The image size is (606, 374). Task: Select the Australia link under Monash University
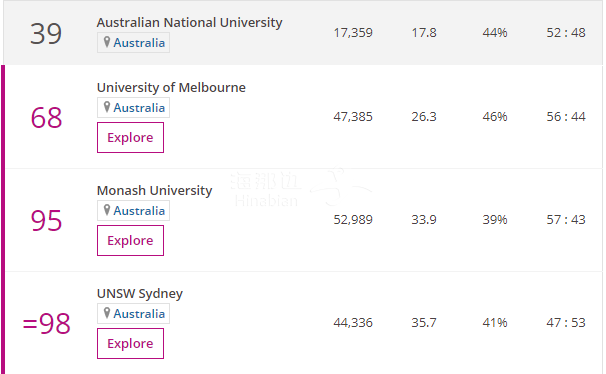(x=139, y=211)
